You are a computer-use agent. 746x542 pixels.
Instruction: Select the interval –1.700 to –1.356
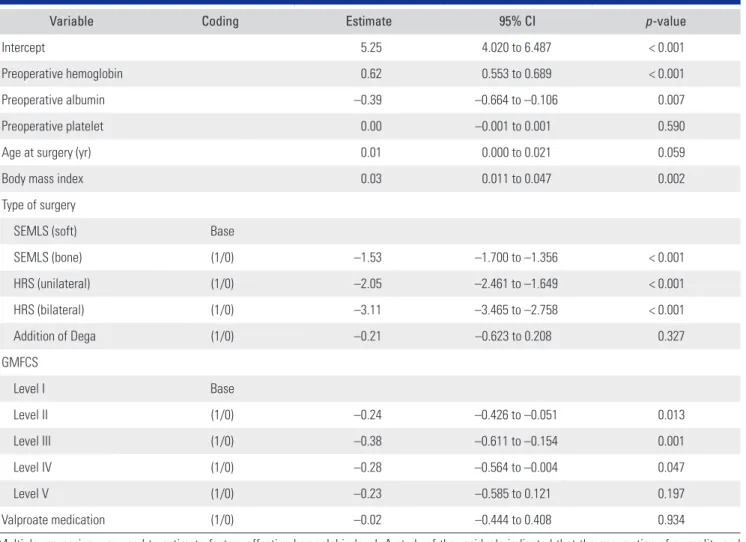click(516, 257)
